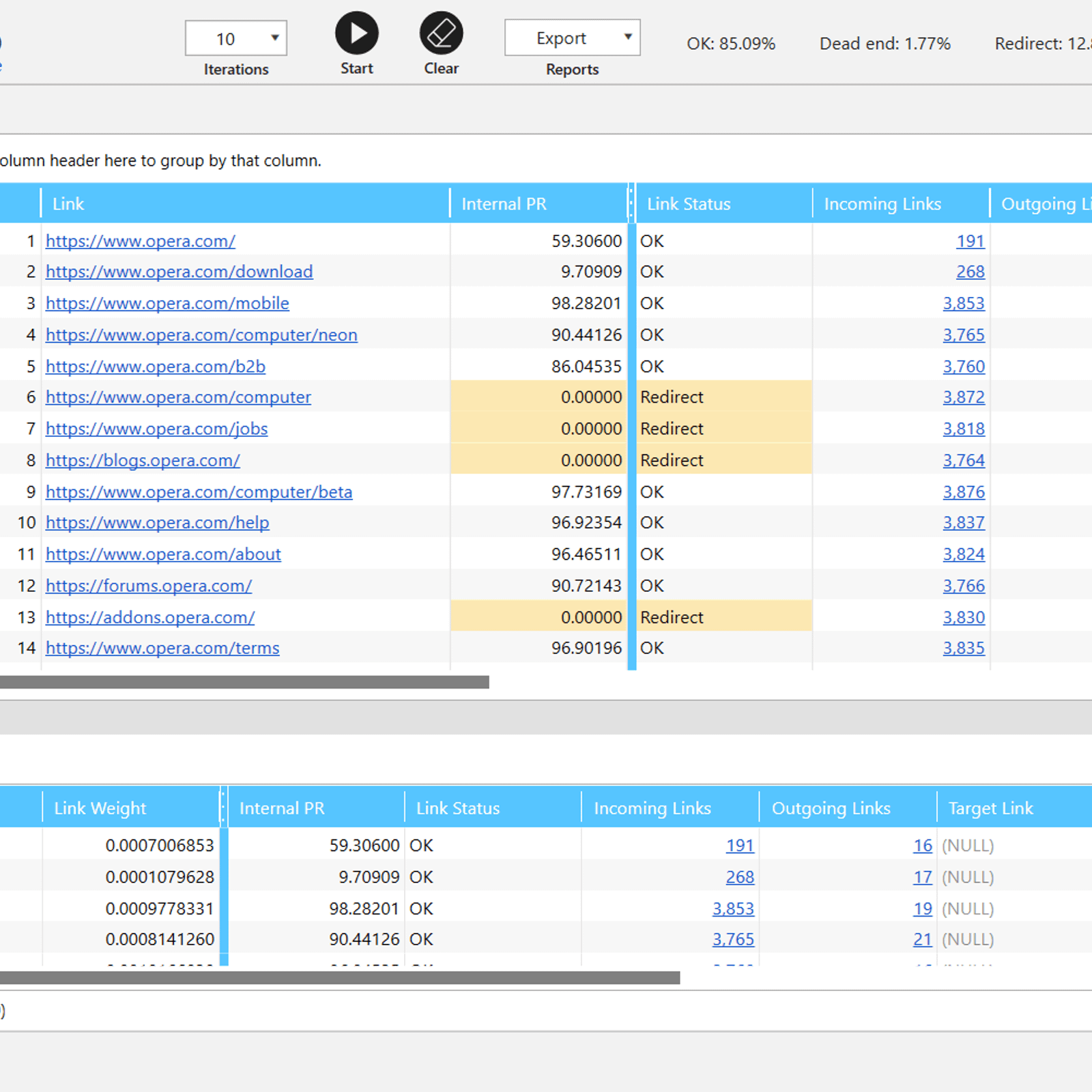The image size is (1092, 1092).
Task: Click the Clear eraser icon
Action: click(x=441, y=33)
